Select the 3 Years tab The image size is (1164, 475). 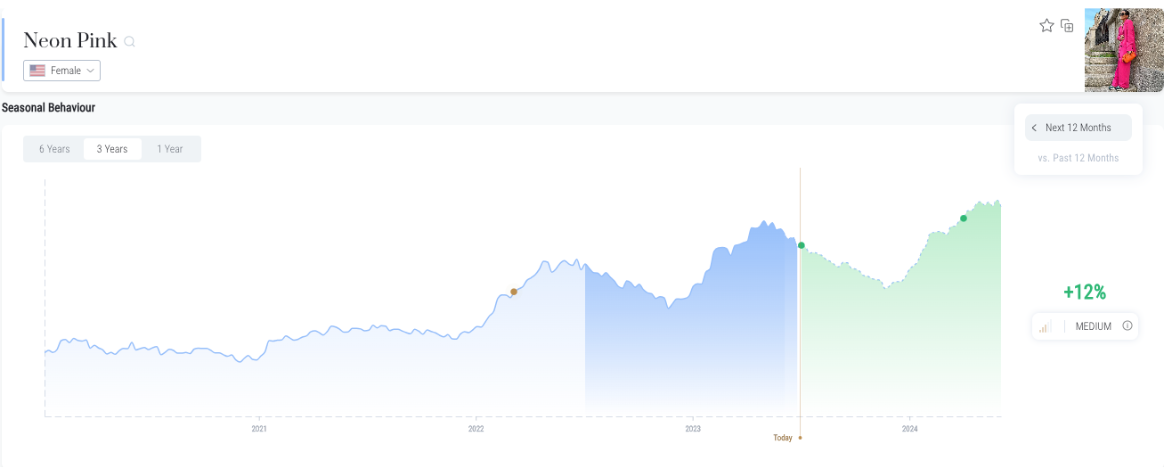click(x=112, y=149)
